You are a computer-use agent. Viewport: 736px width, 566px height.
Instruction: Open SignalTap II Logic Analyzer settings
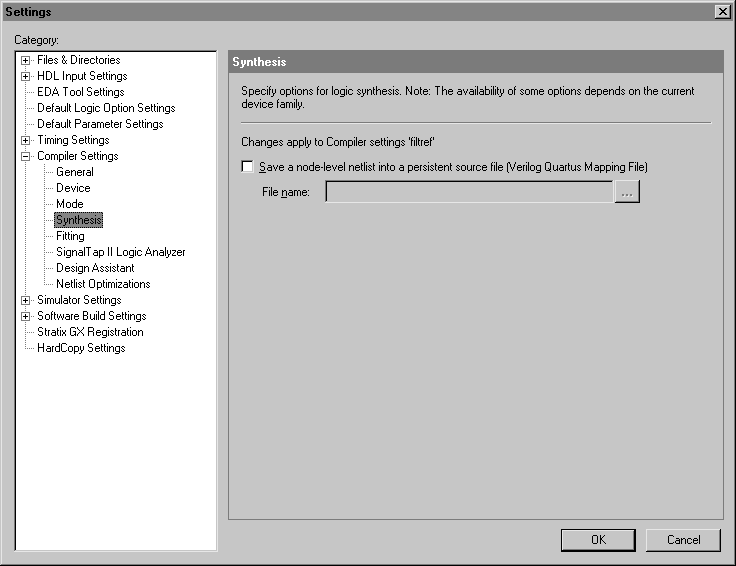[120, 252]
